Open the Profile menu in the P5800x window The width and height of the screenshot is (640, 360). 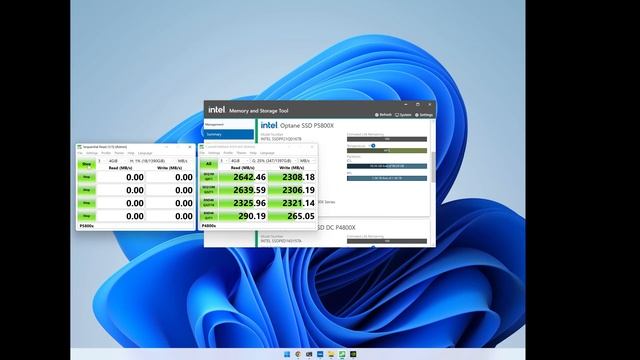(106, 153)
